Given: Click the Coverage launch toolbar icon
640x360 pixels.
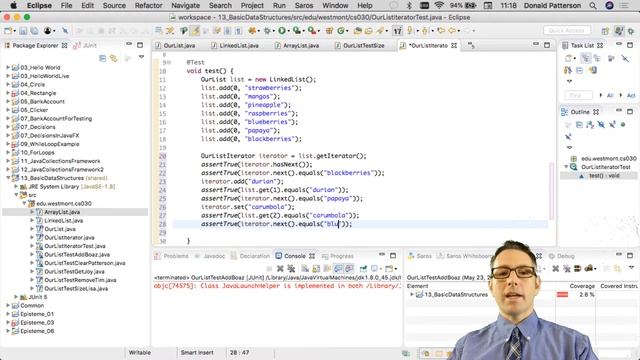Looking at the screenshot, I should [296, 31].
